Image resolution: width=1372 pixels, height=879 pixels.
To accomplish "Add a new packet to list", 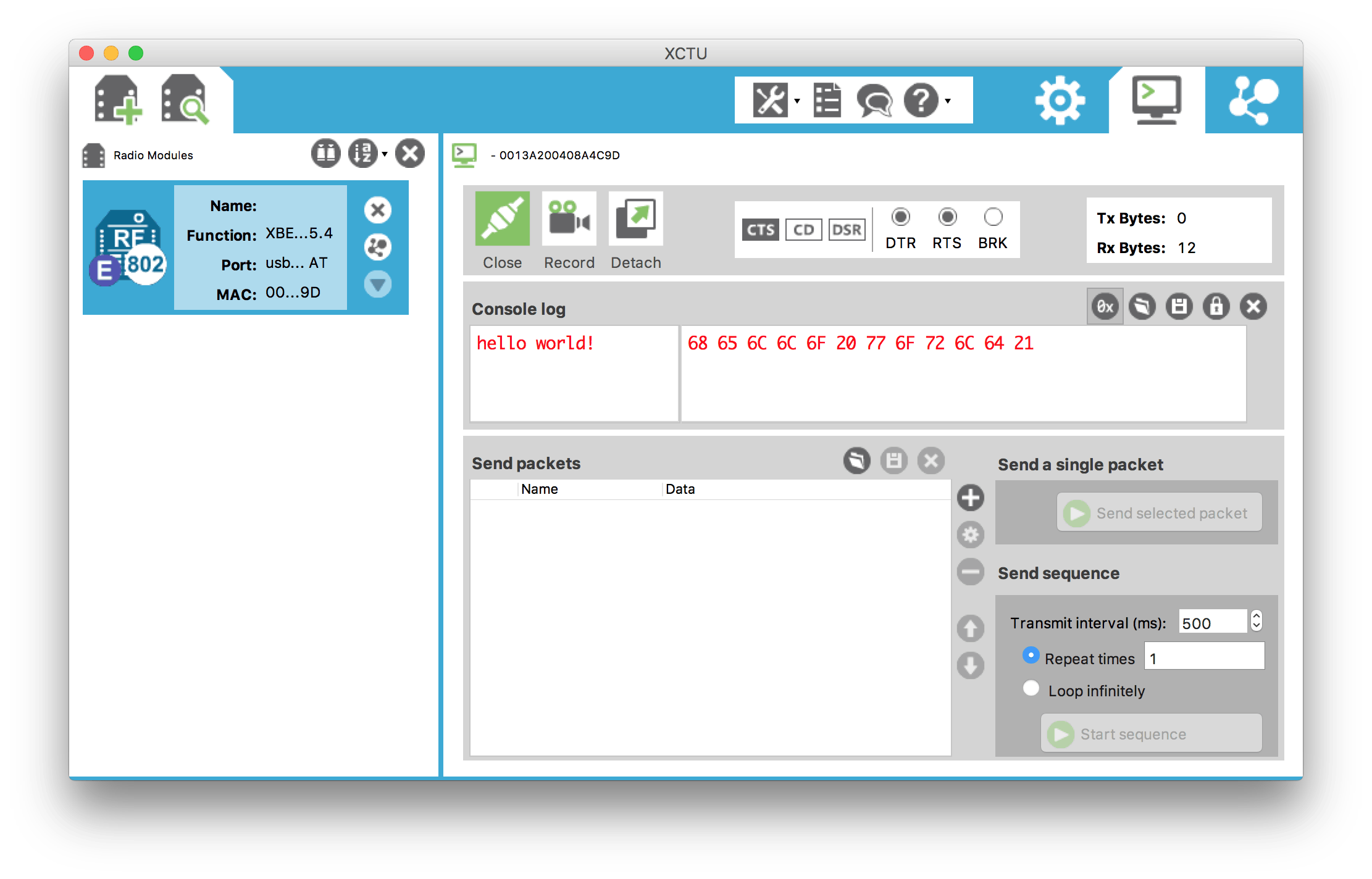I will (971, 498).
